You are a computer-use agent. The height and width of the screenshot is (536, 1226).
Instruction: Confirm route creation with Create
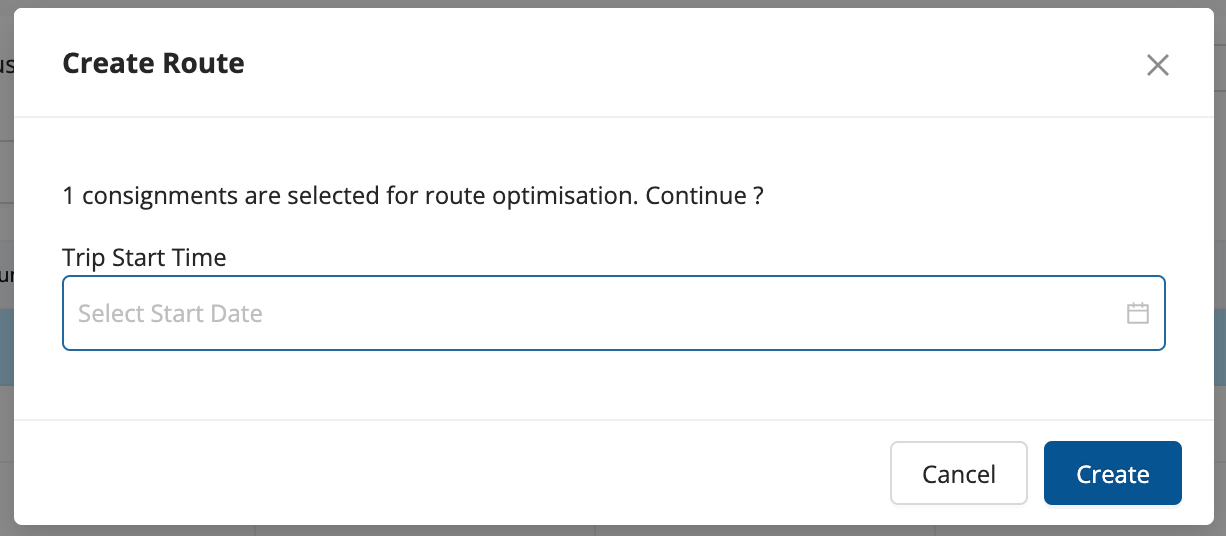coord(1112,473)
